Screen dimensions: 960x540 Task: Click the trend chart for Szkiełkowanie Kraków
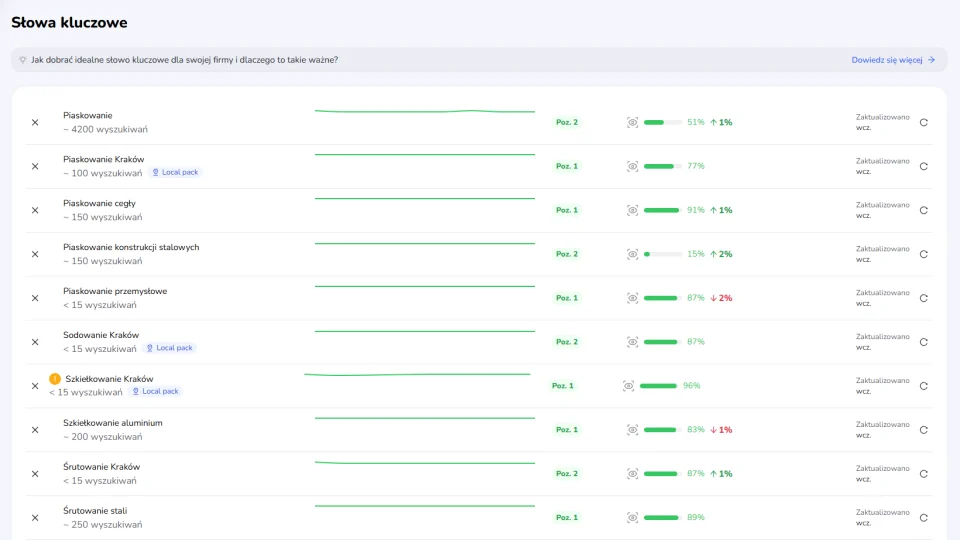pyautogui.click(x=417, y=374)
